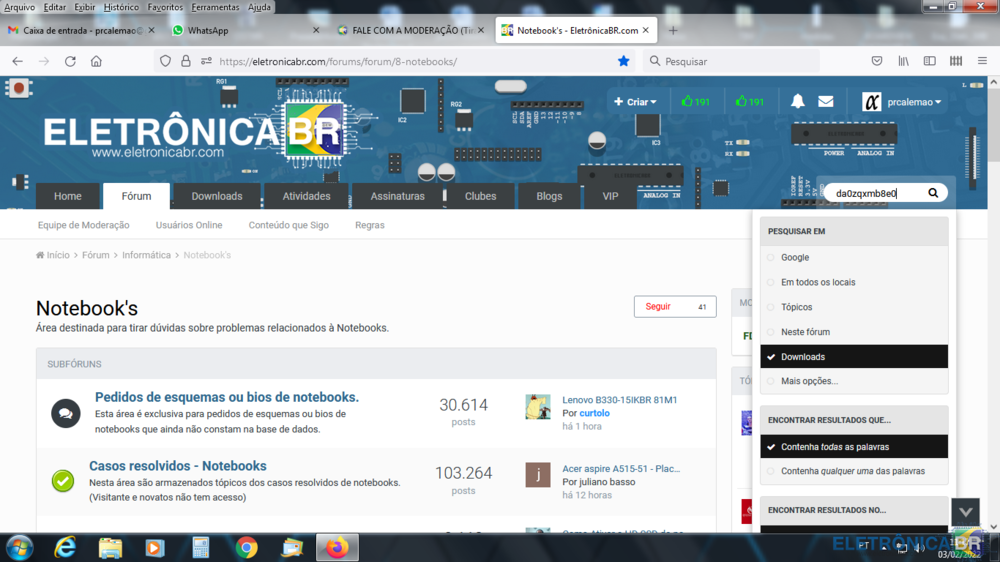Click Informática in the breadcrumb
Screen dimensions: 1000x562
[146, 255]
